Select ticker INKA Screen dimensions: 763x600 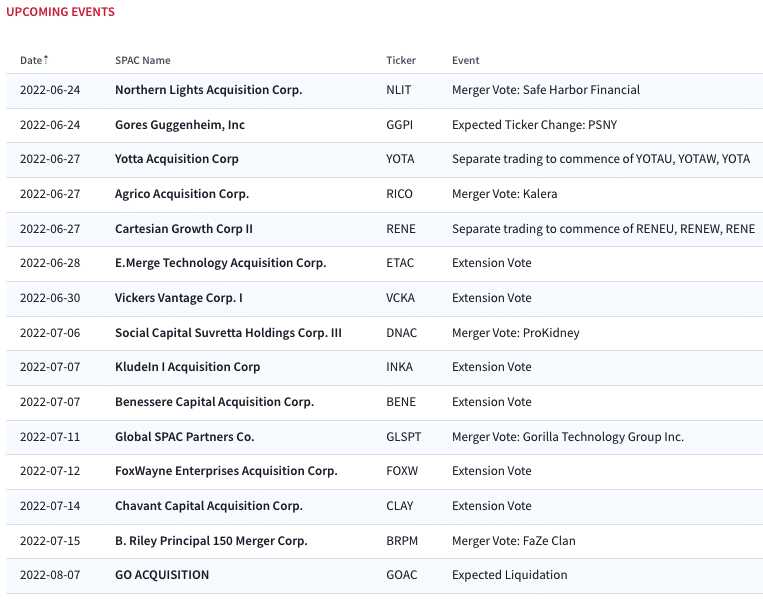[400, 367]
